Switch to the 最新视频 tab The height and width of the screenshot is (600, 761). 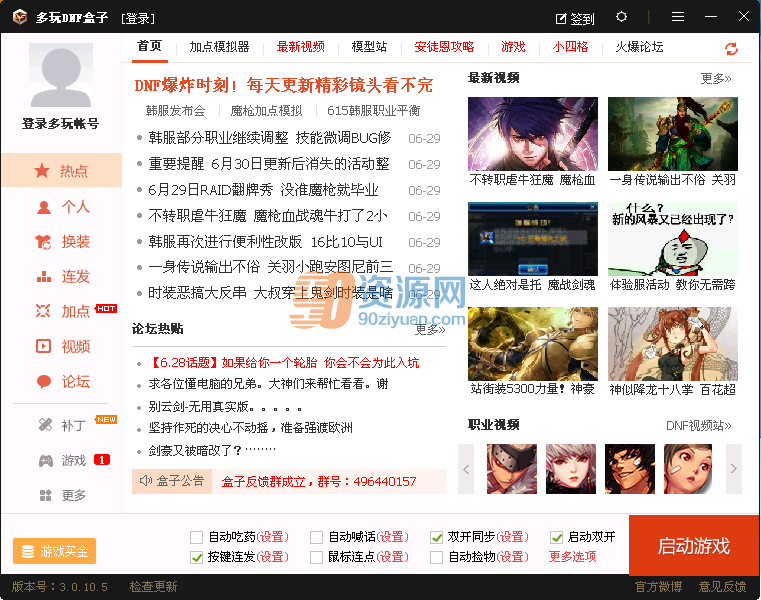pyautogui.click(x=300, y=47)
